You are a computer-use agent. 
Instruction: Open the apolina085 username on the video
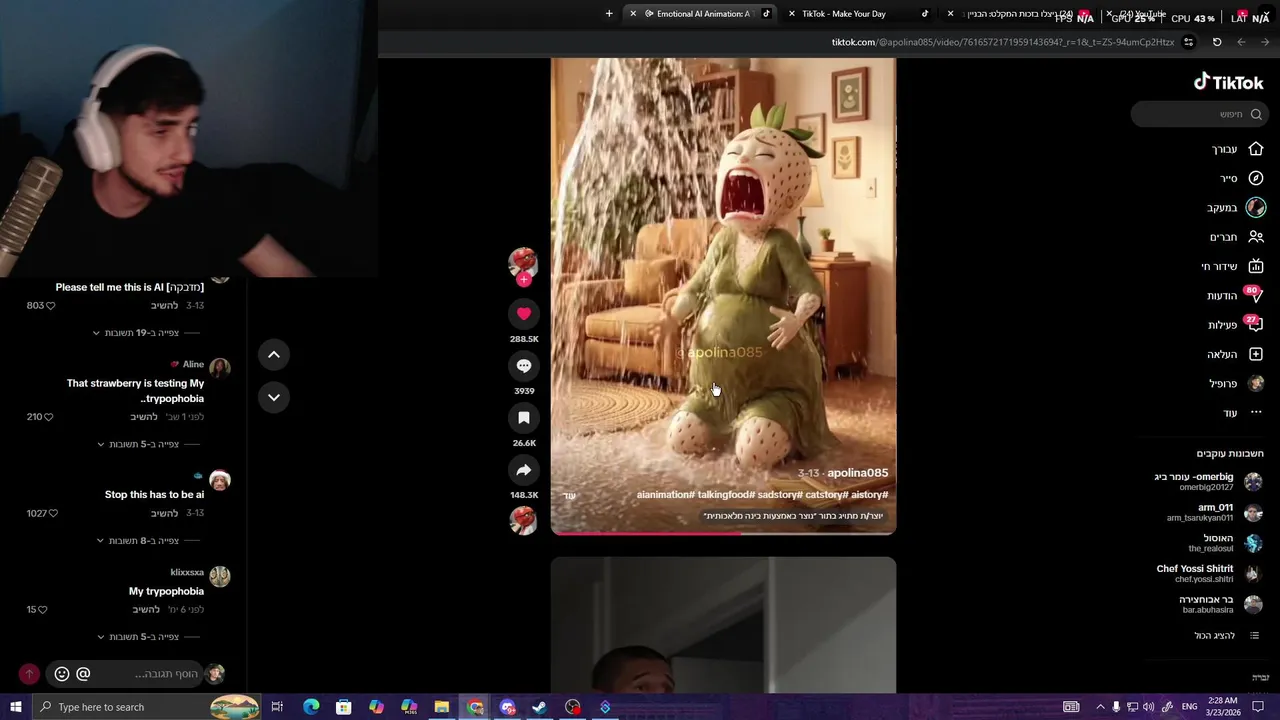pyautogui.click(x=857, y=473)
